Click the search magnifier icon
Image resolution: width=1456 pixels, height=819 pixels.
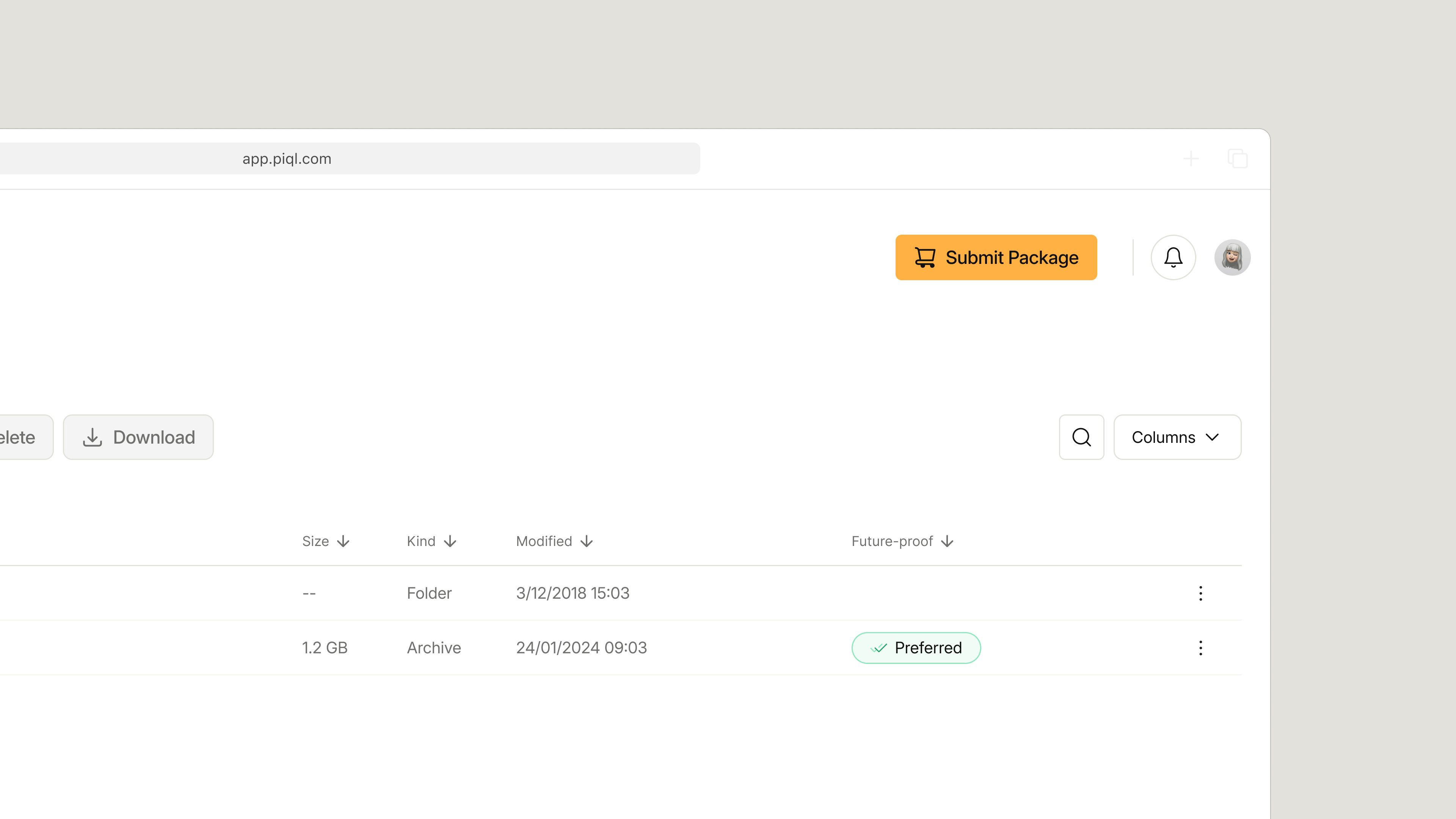point(1081,437)
